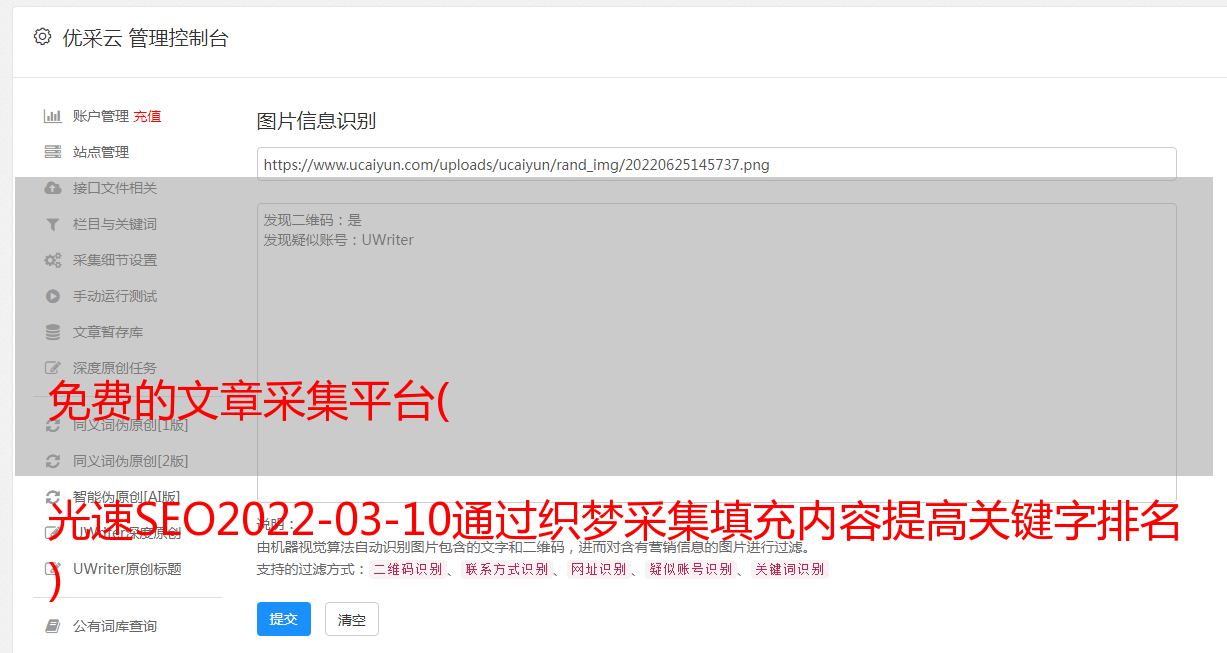
Task: Click inside the recognition result text area
Action: coord(716,352)
